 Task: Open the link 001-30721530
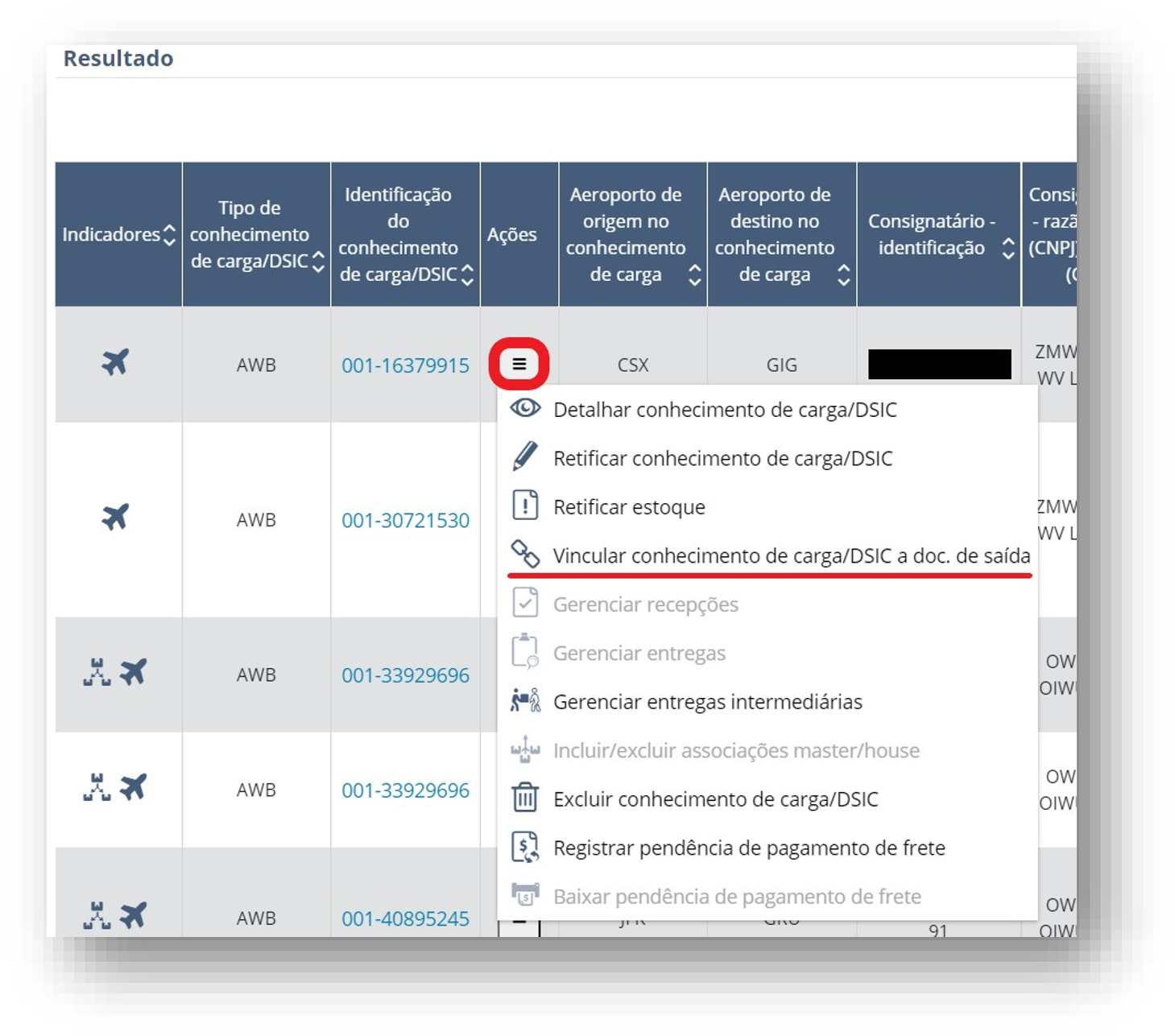pyautogui.click(x=405, y=520)
